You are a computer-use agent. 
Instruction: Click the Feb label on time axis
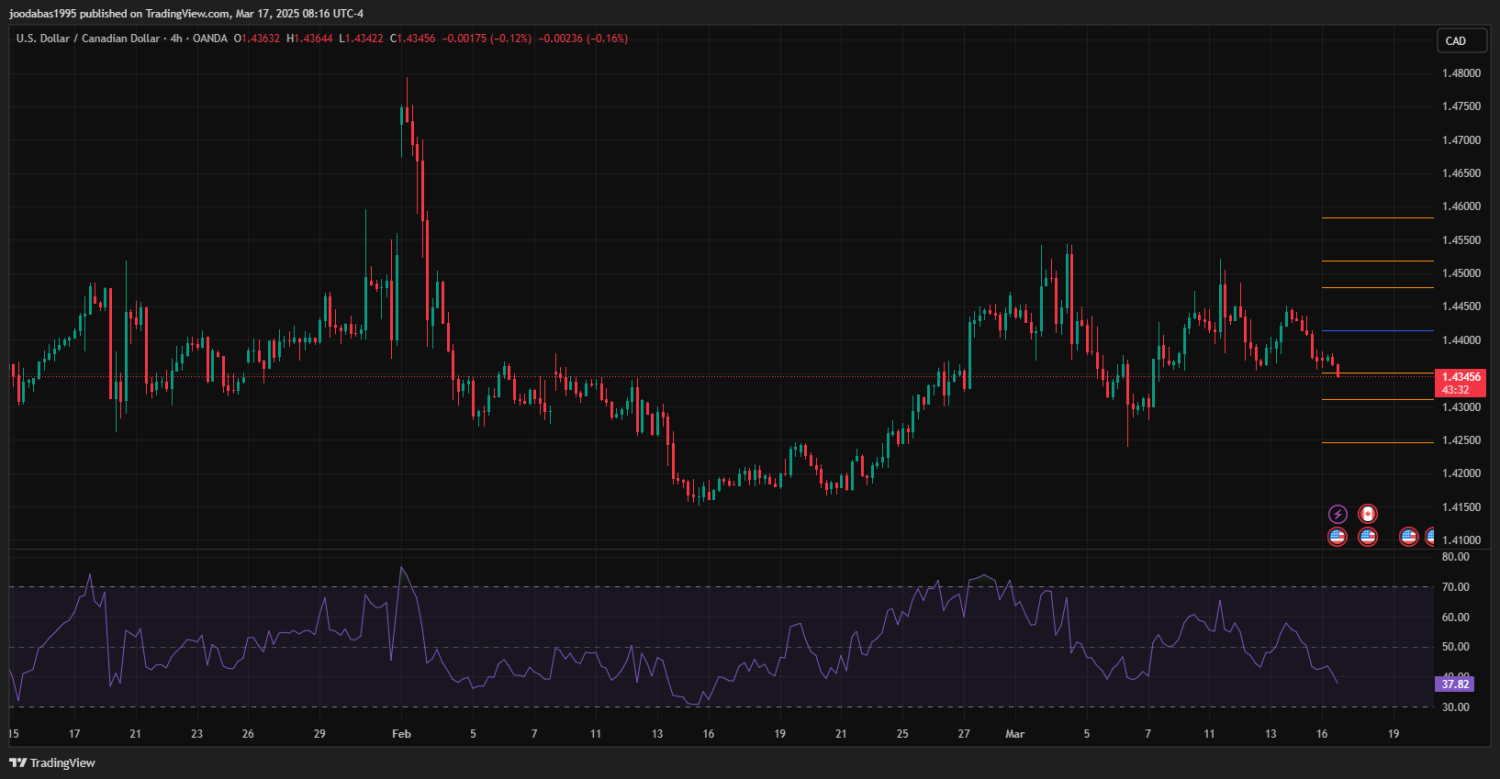point(401,734)
